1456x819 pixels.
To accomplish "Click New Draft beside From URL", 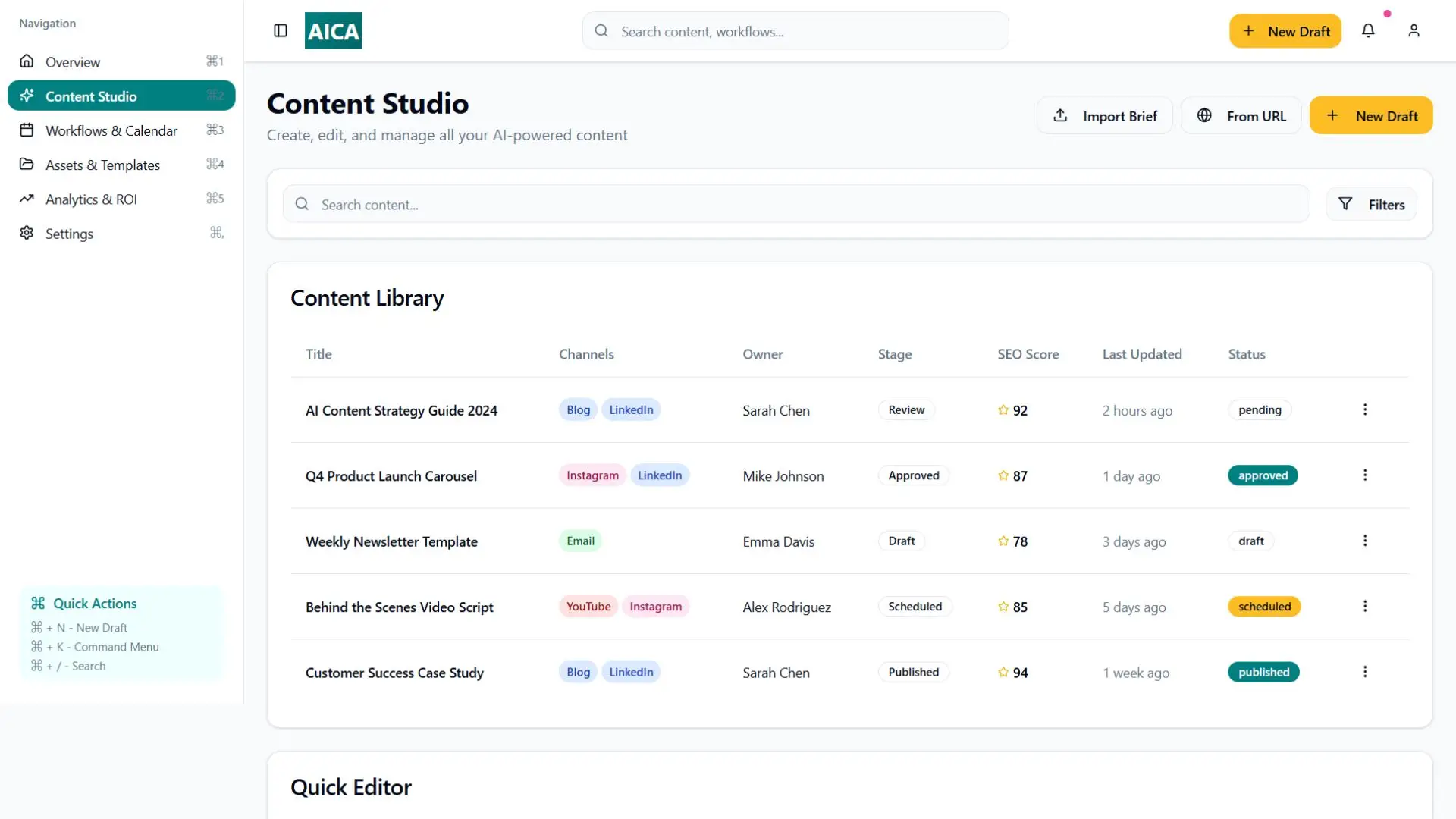I will click(x=1371, y=115).
